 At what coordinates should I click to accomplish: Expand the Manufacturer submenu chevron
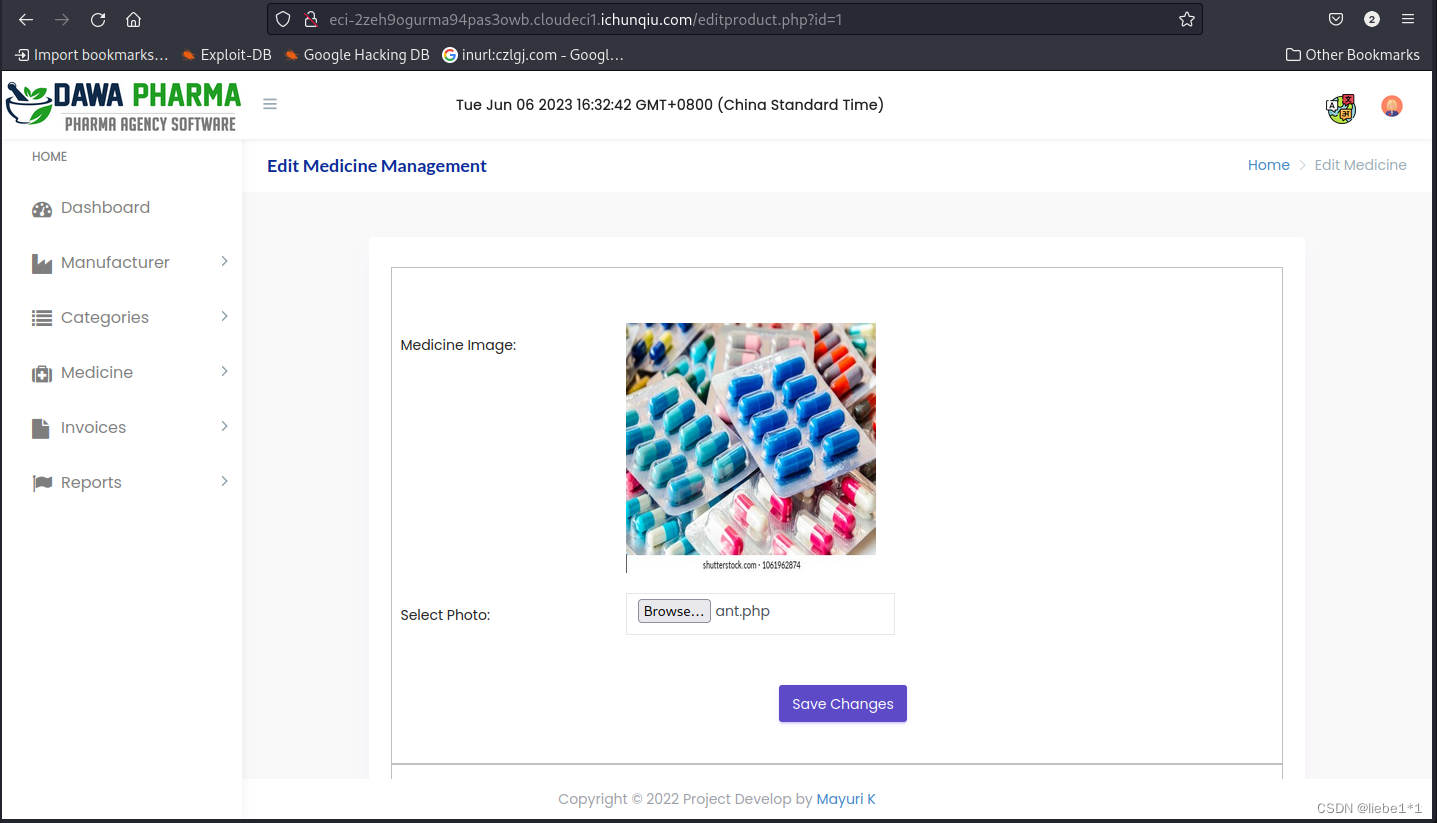(x=224, y=261)
